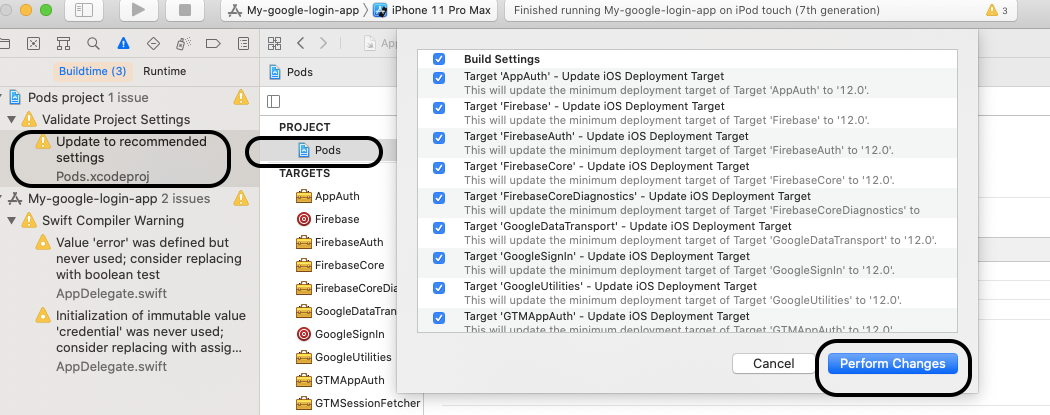The height and width of the screenshot is (415, 1050).
Task: Open the Find navigator magnifier icon
Action: click(93, 44)
